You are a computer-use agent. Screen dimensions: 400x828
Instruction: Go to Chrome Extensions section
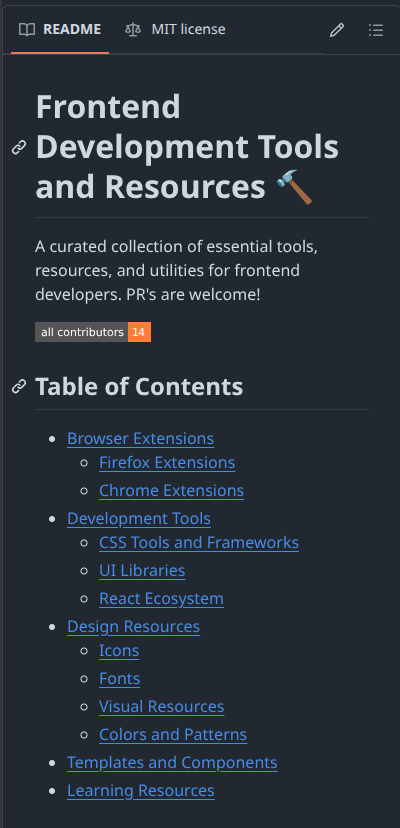pos(172,491)
